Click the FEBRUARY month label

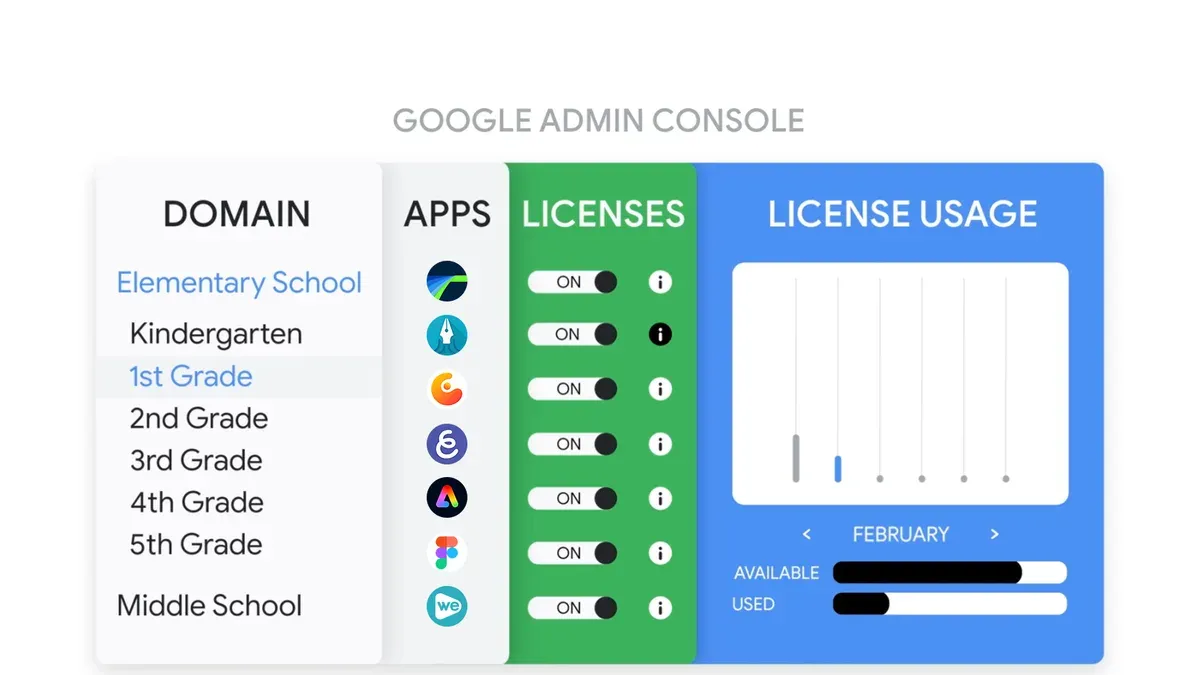point(901,534)
